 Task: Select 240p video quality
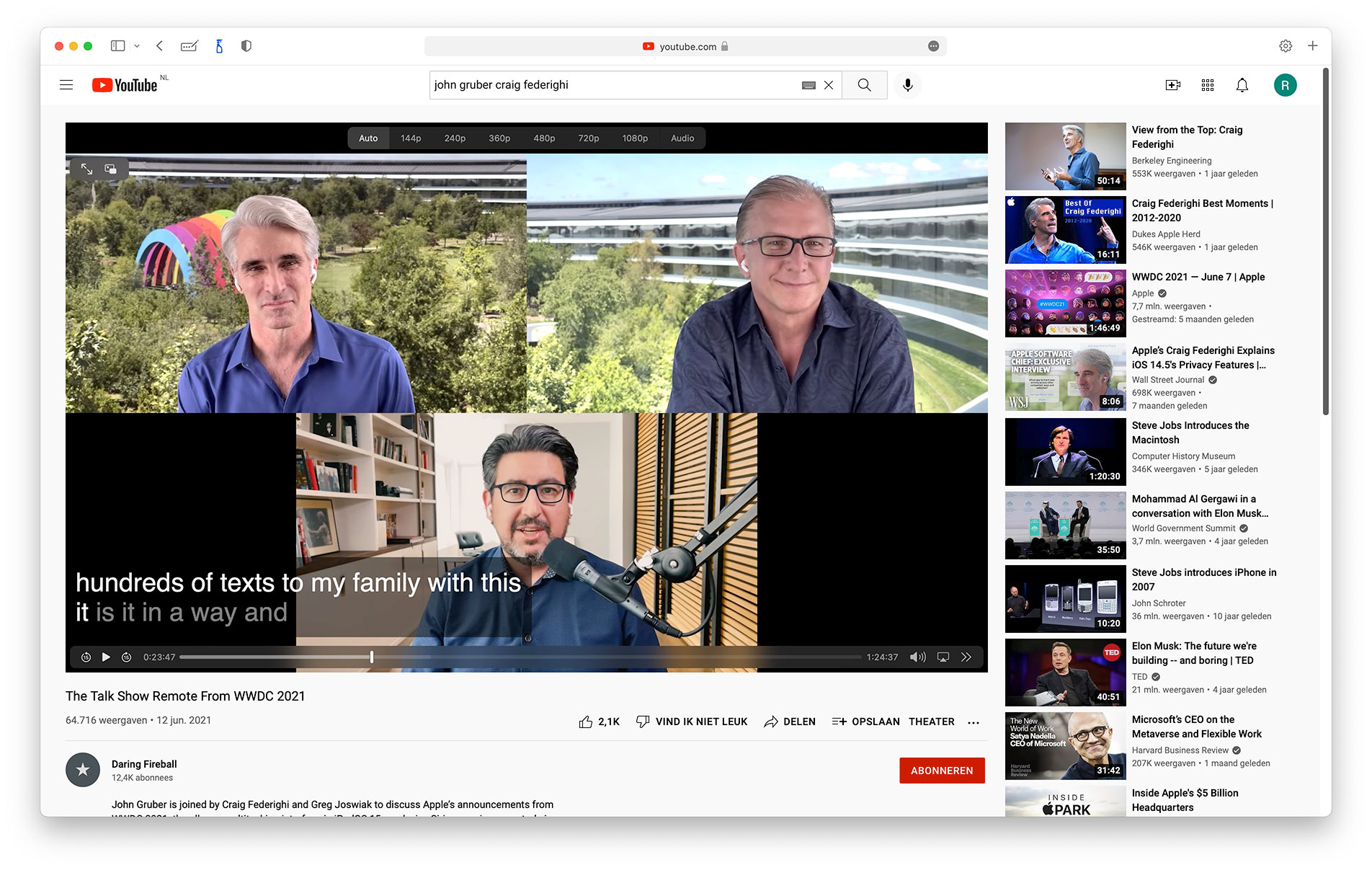coord(455,138)
